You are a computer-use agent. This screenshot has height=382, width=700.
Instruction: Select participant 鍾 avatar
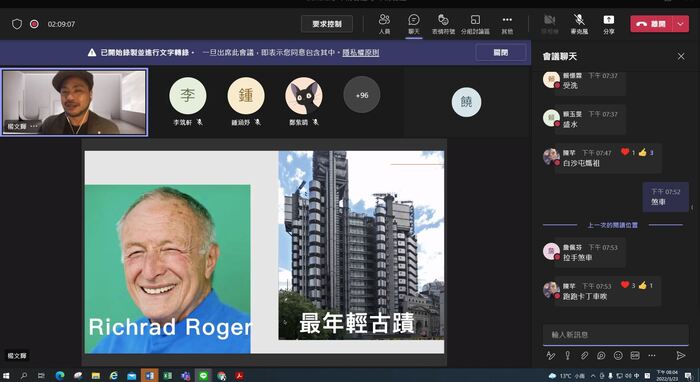(246, 96)
